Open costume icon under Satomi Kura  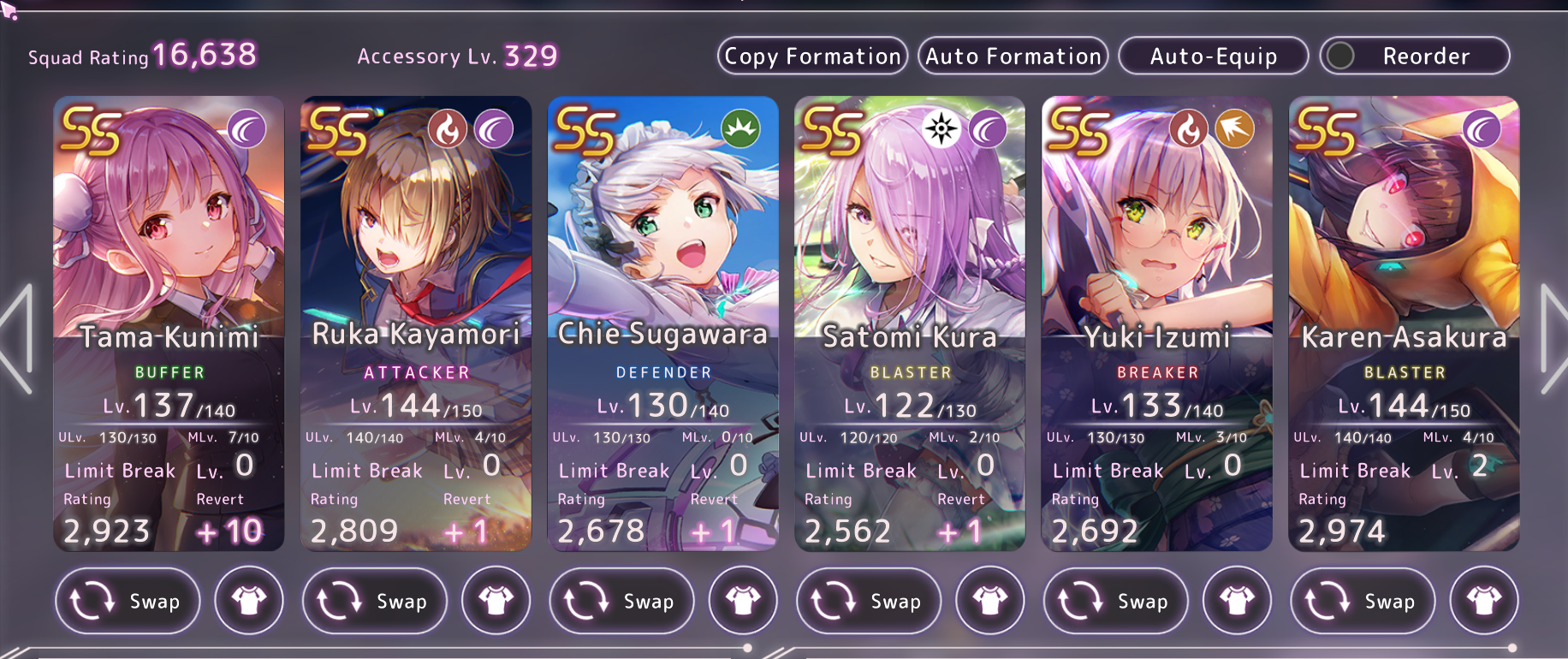(989, 601)
